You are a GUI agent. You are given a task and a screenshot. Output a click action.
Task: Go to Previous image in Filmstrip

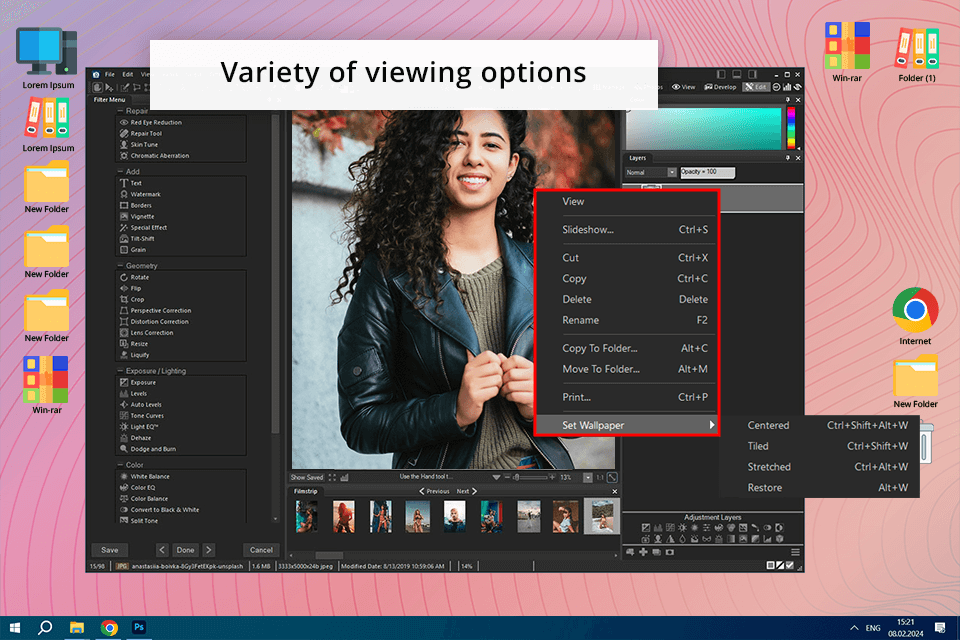coord(434,491)
